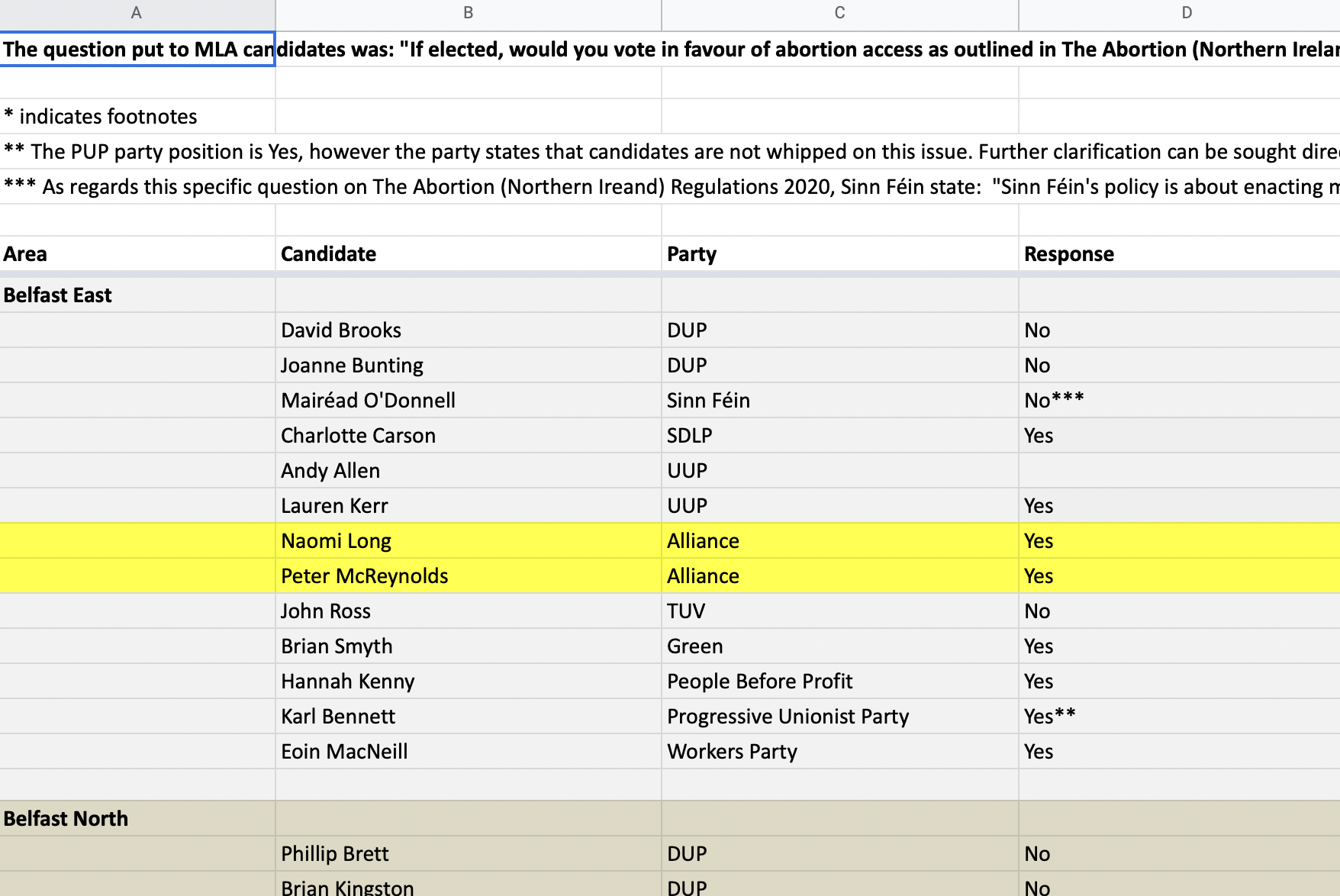Select the Naomi Long cell

click(468, 540)
